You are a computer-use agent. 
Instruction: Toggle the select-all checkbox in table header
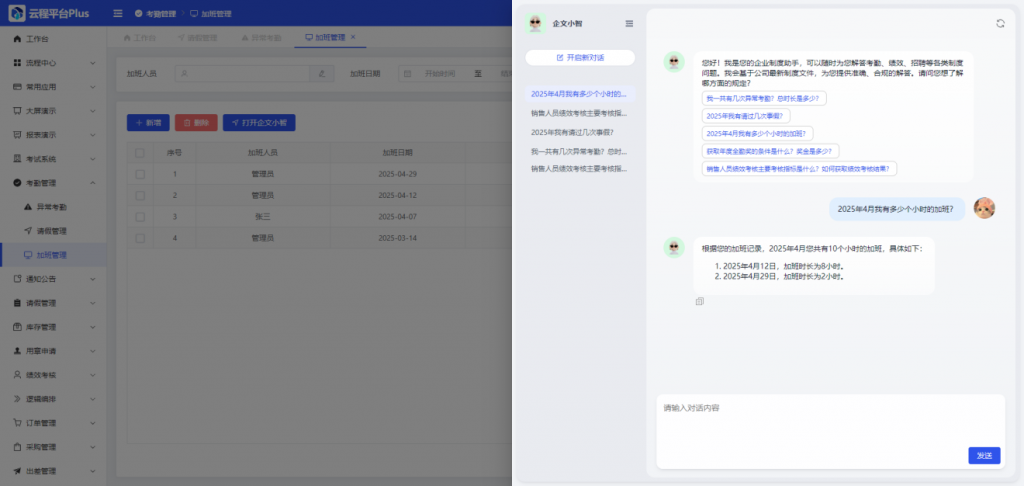click(139, 153)
